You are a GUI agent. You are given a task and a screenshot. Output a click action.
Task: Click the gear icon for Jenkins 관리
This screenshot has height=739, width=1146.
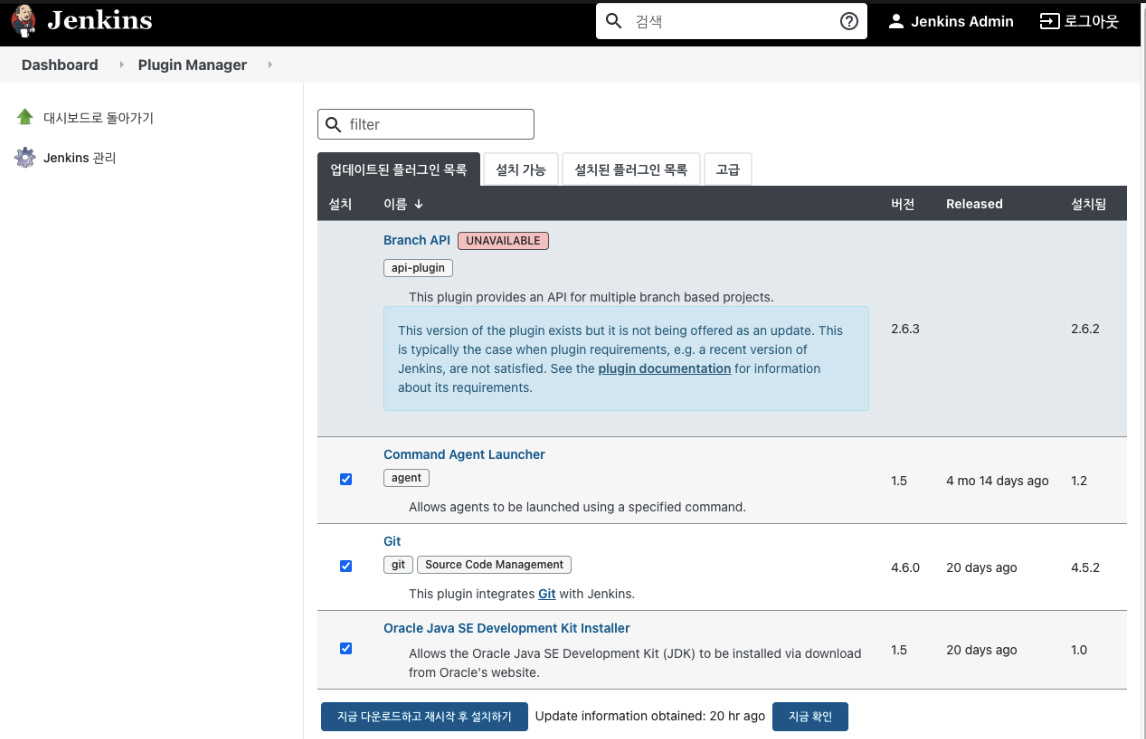click(x=25, y=157)
